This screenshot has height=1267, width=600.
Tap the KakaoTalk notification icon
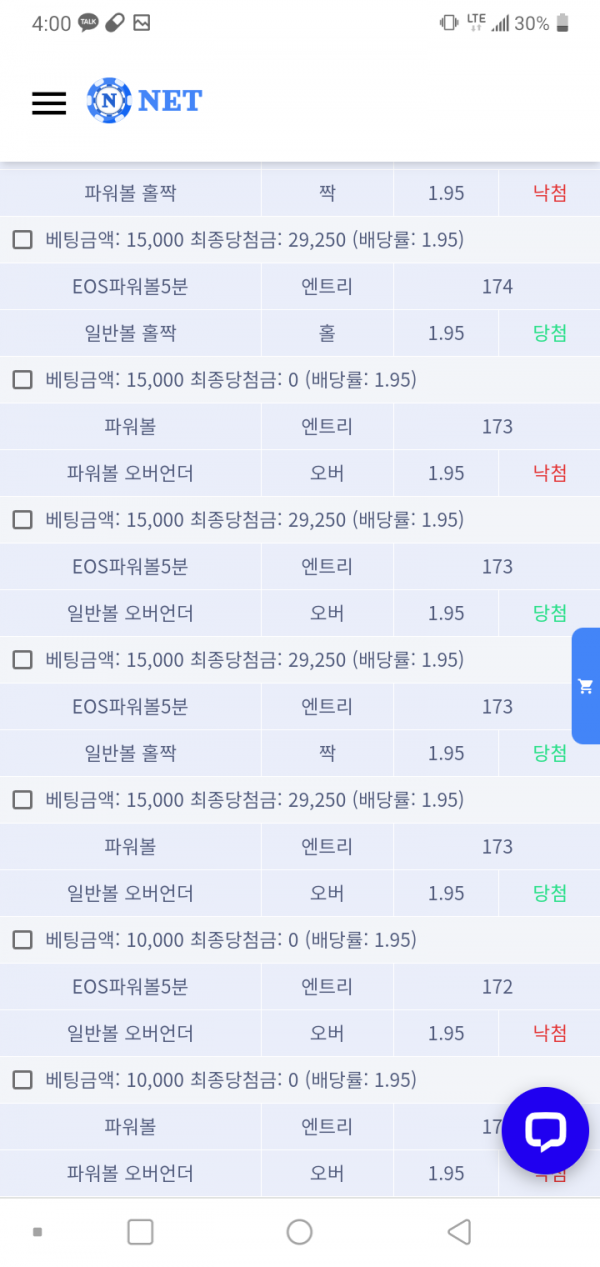89,23
